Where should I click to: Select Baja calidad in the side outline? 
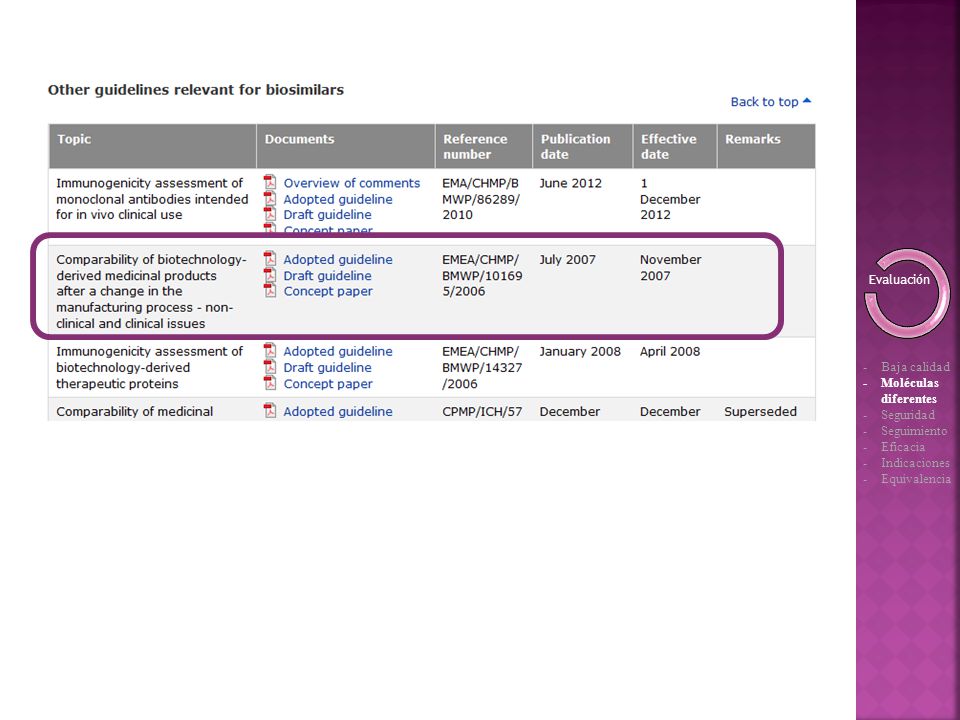coord(915,367)
